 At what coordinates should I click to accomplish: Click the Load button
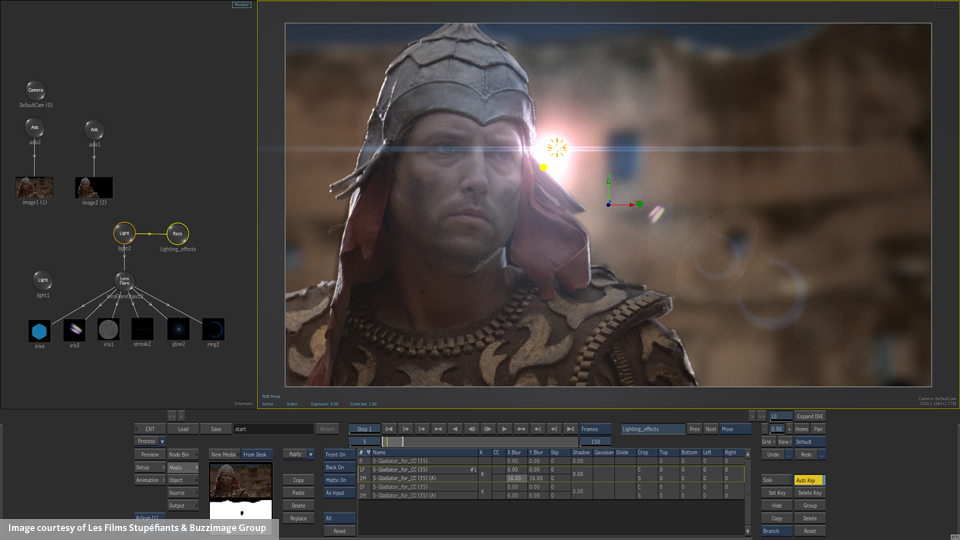click(x=182, y=429)
